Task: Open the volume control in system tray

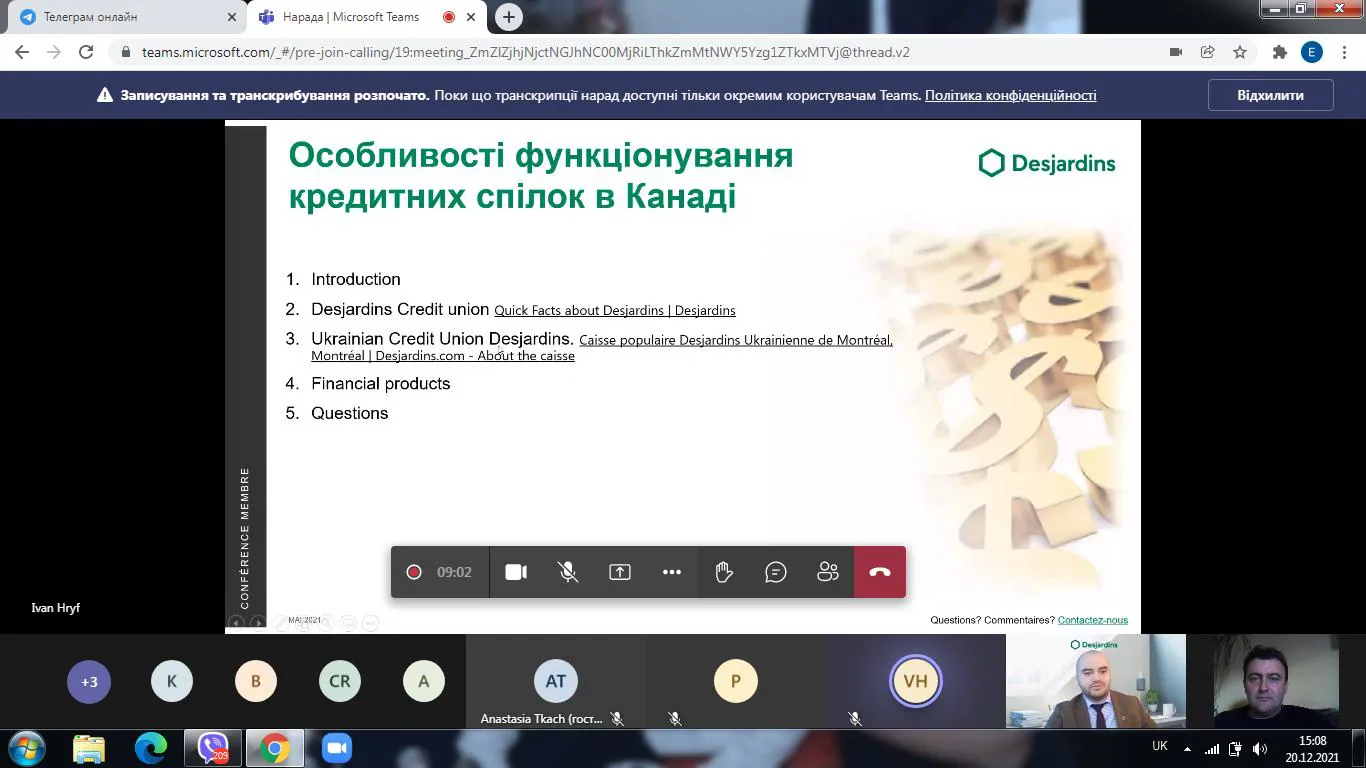Action: pos(1260,748)
